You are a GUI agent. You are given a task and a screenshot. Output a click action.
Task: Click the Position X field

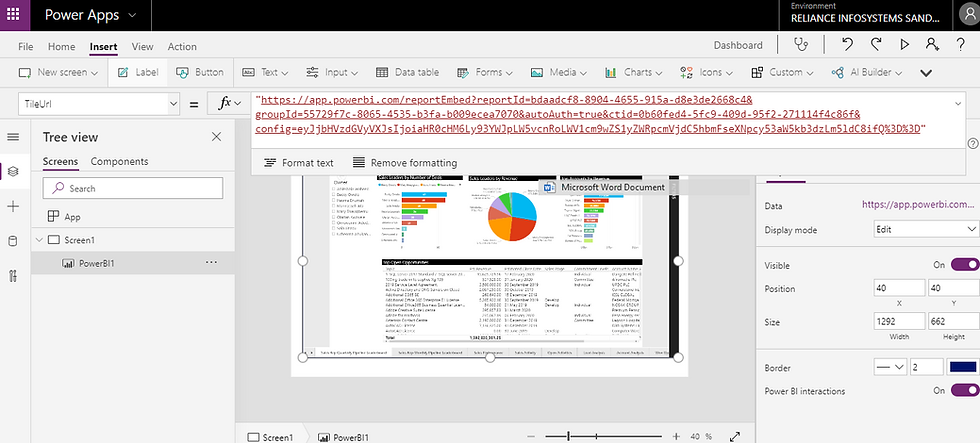point(899,288)
